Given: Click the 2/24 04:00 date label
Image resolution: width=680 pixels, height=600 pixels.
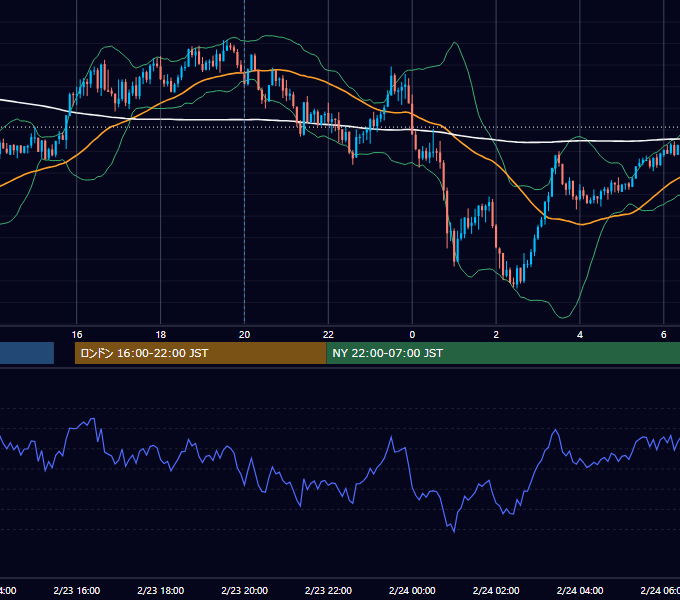Looking at the screenshot, I should click(x=580, y=590).
